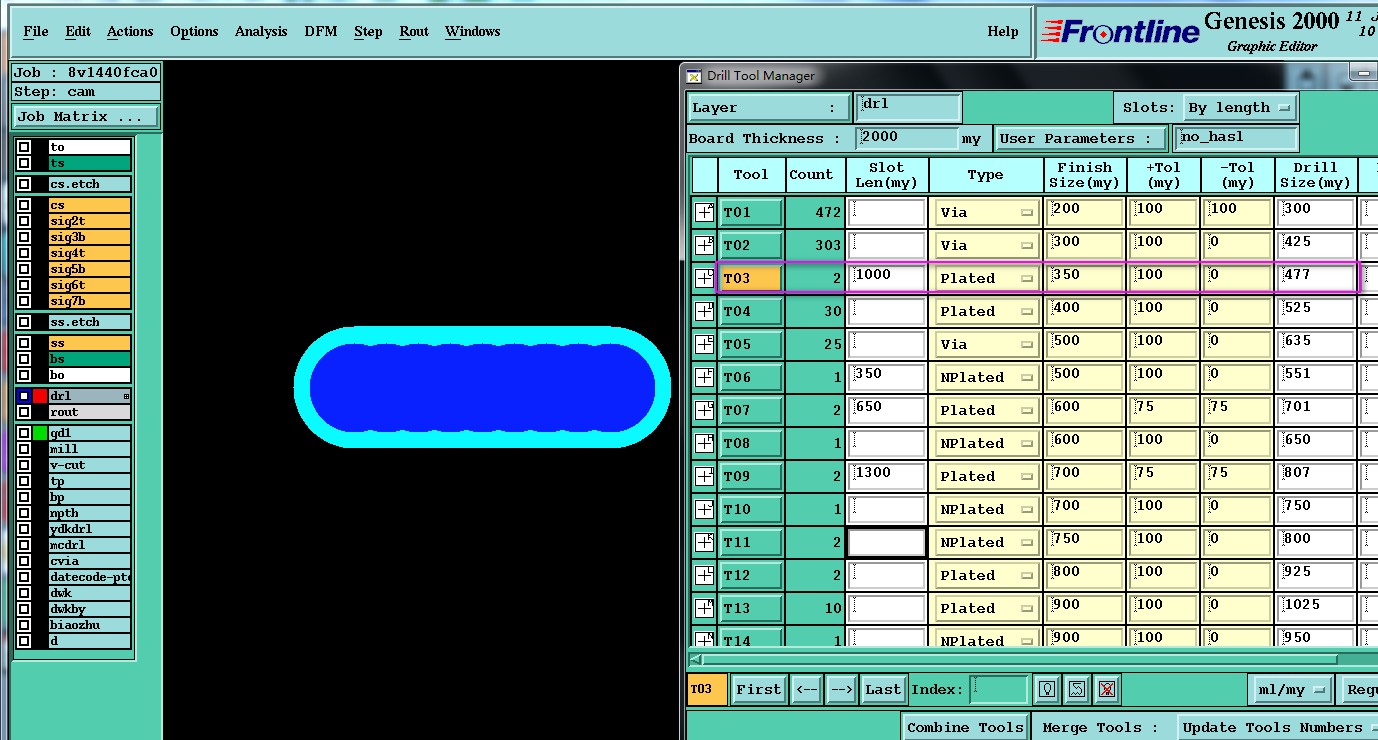Click the Index input field
The width and height of the screenshot is (1378, 740).
click(x=999, y=689)
